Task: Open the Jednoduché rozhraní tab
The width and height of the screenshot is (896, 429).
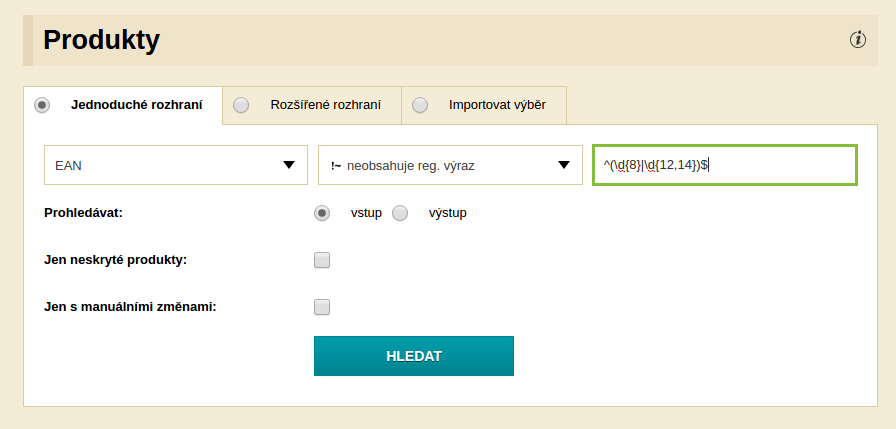Action: point(123,105)
